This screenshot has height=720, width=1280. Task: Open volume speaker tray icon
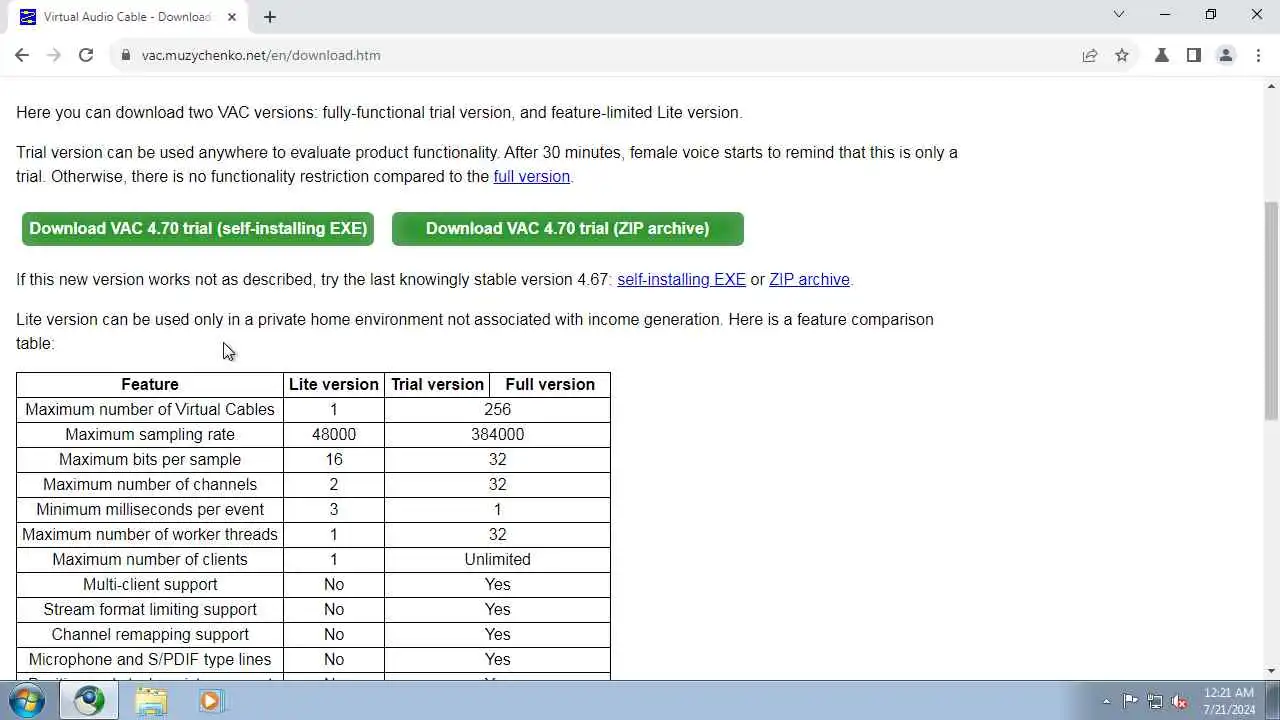(1180, 701)
